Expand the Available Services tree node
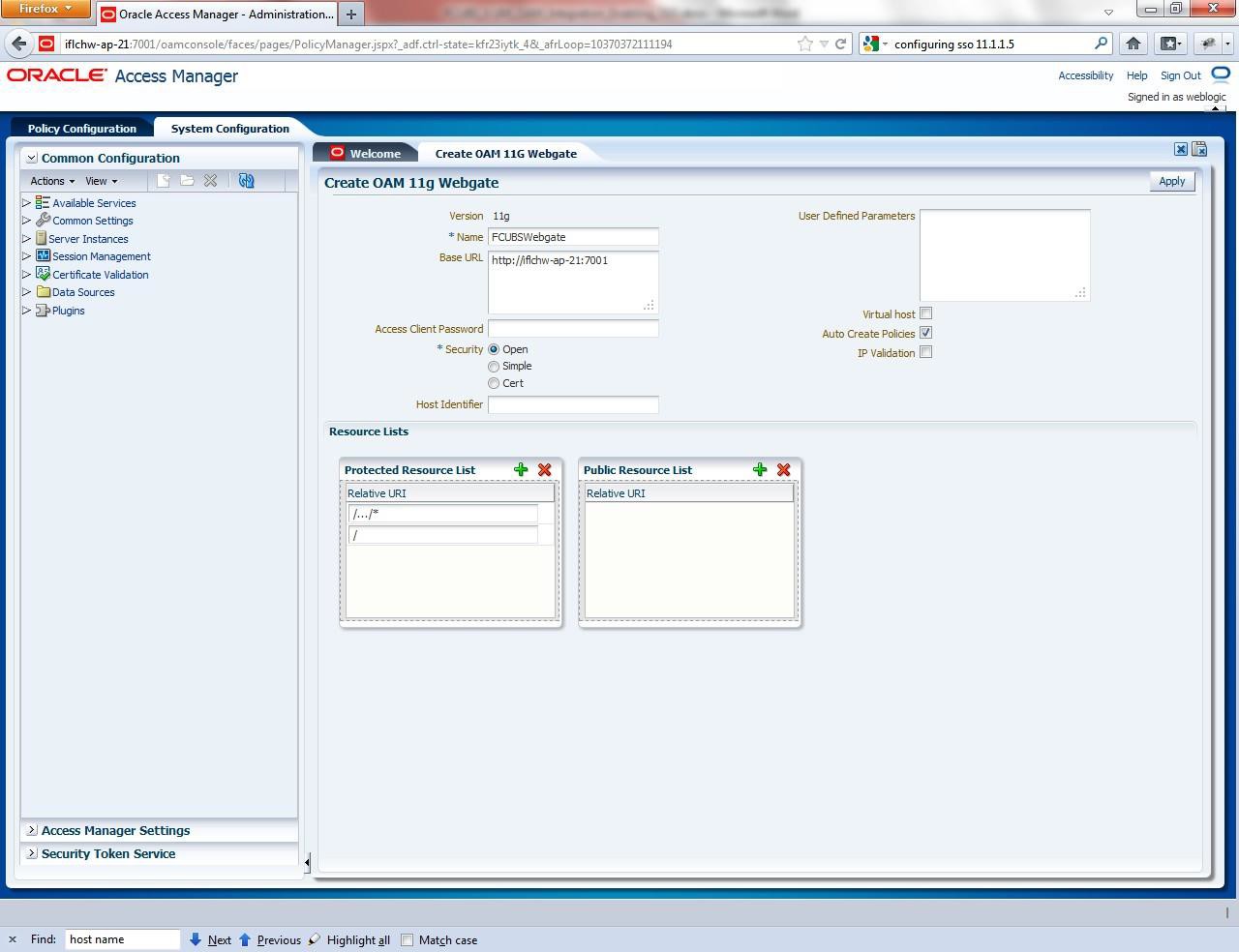 coord(27,202)
